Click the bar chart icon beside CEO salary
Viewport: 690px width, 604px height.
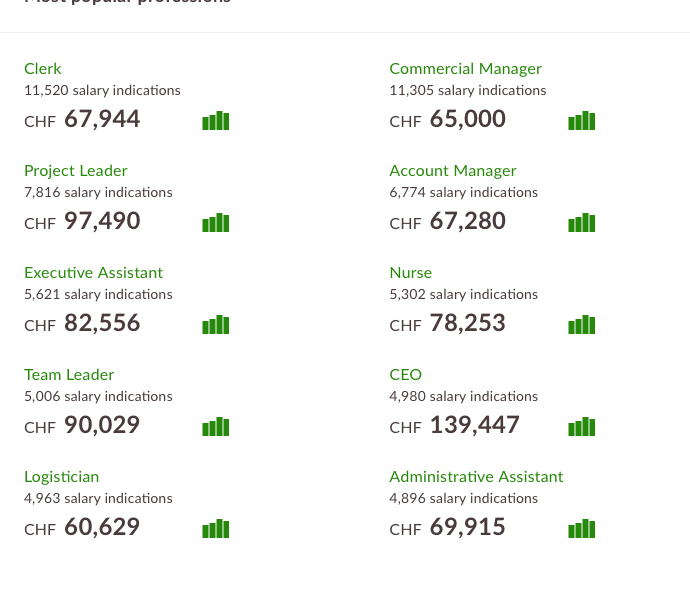[582, 427]
